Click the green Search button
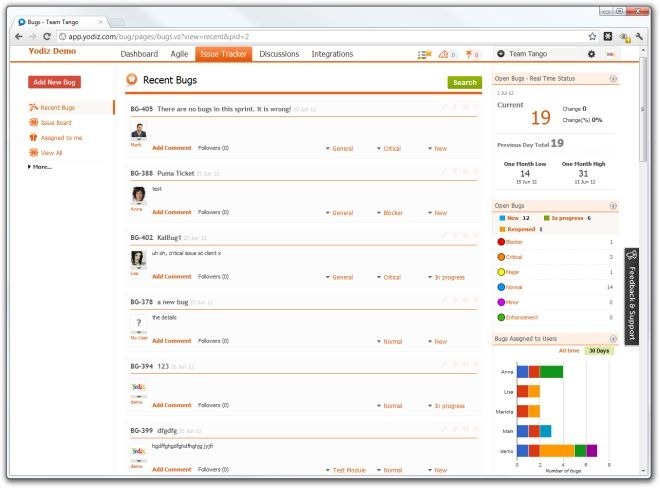660x488 pixels. tap(465, 83)
